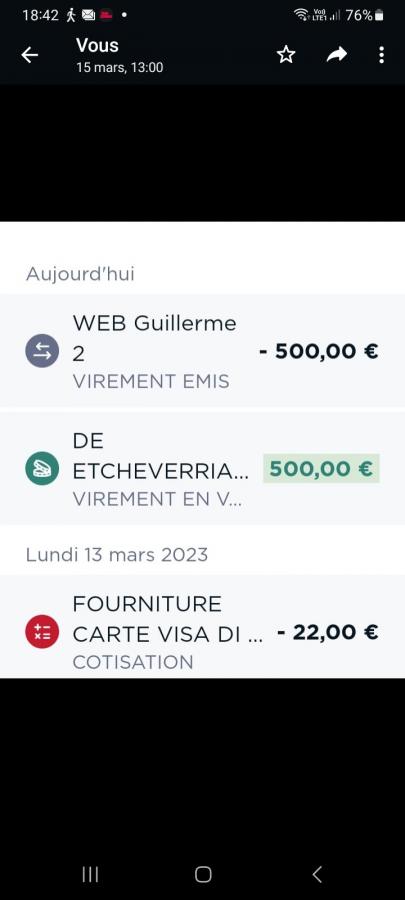Tap the transfer arrows icon for WEB Guillerme
The height and width of the screenshot is (900, 405).
tap(42, 351)
